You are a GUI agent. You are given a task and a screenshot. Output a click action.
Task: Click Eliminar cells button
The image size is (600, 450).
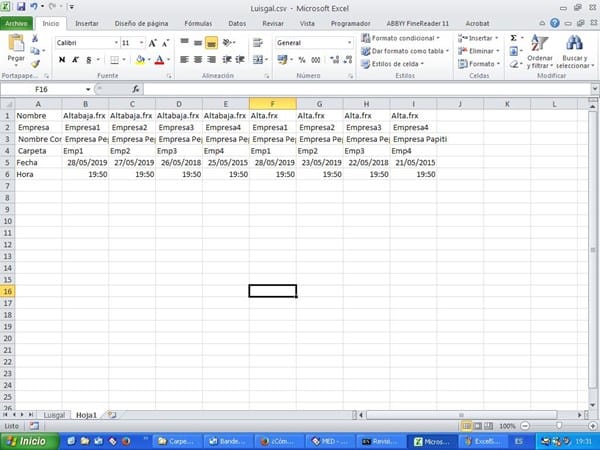pos(479,51)
